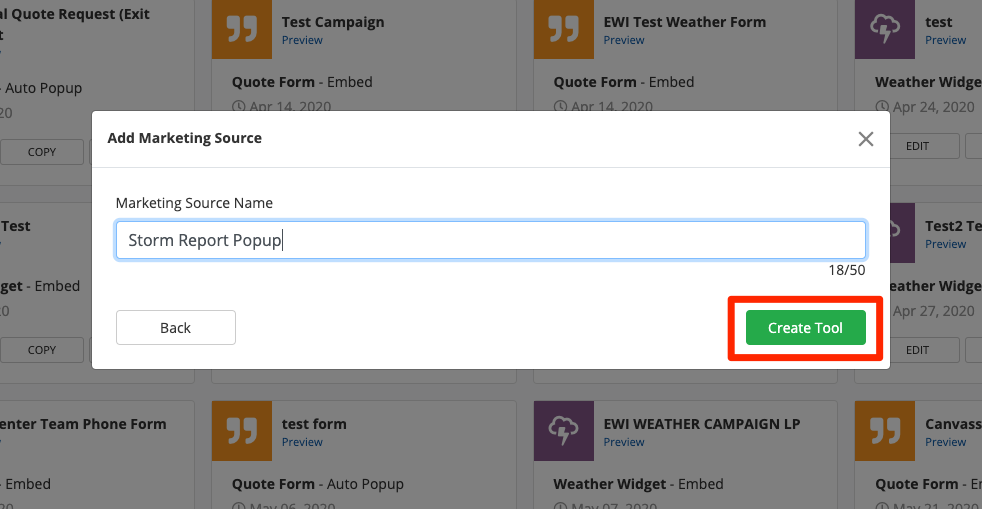Screen dimensions: 982x509
Task: Click the Create Tool button
Action: pos(805,328)
